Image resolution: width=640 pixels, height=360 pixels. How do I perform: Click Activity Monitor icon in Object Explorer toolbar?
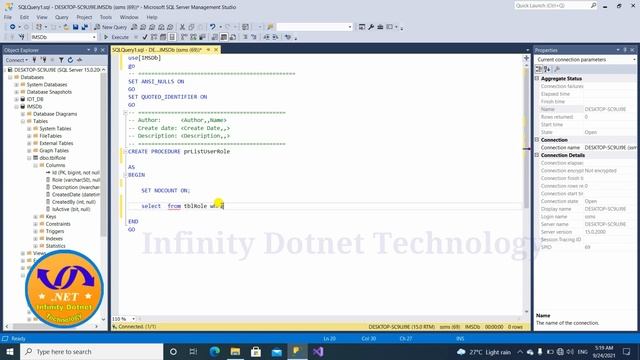80,60
